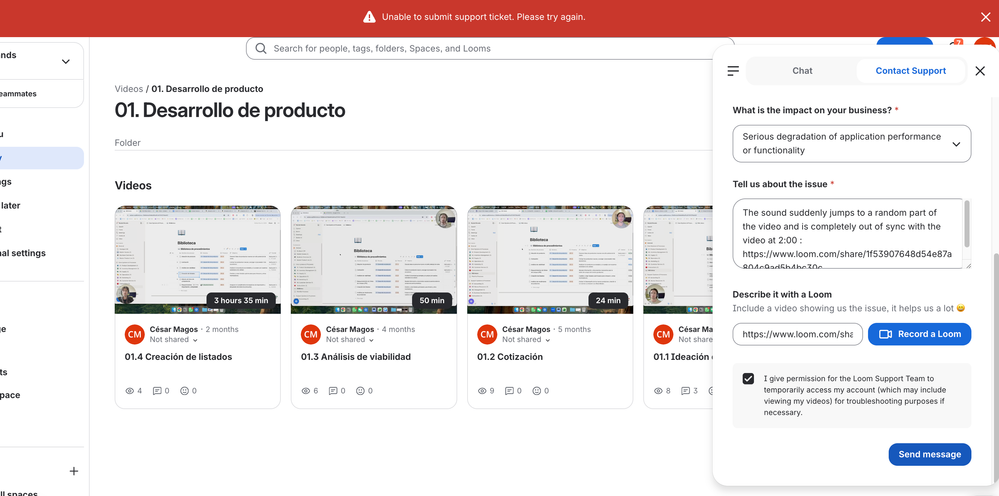Click reactions smiley icon on 01.2 card

point(537,391)
